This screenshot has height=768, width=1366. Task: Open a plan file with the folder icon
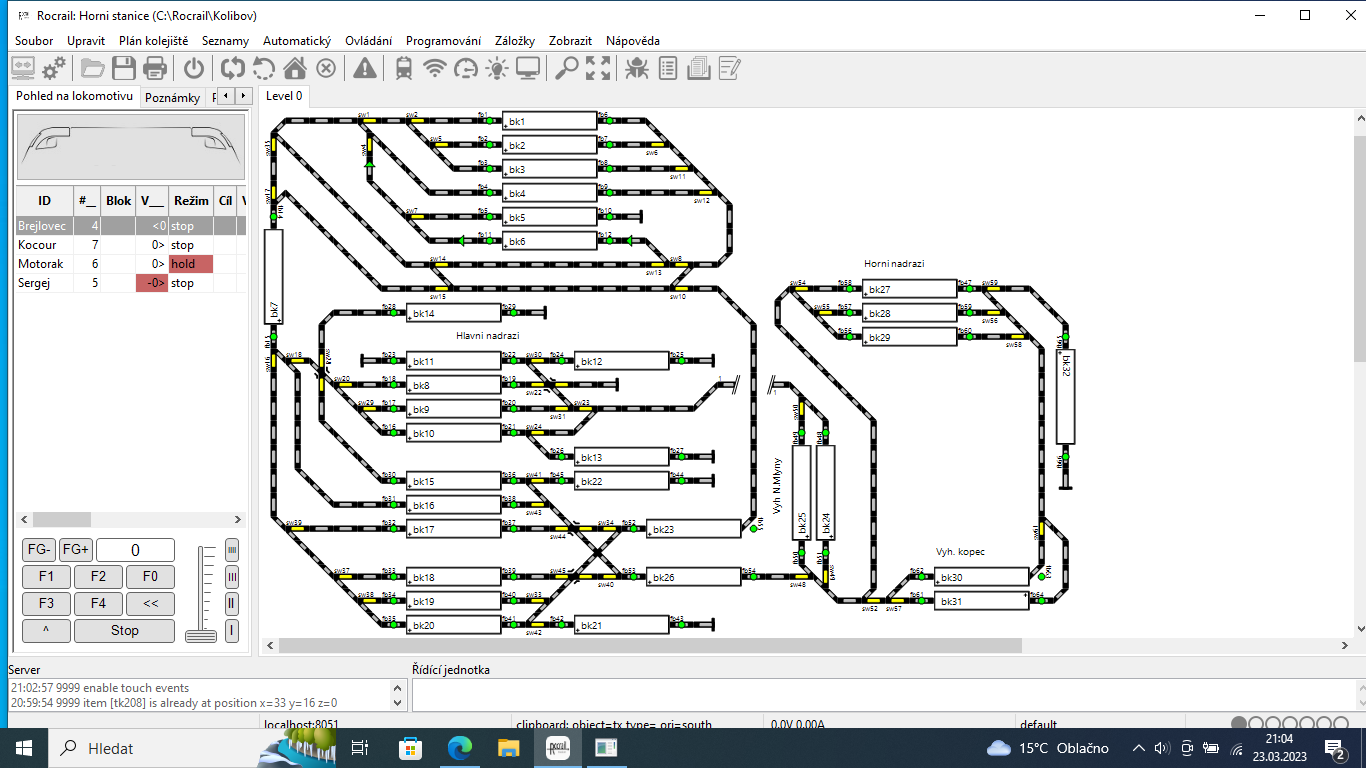point(93,68)
